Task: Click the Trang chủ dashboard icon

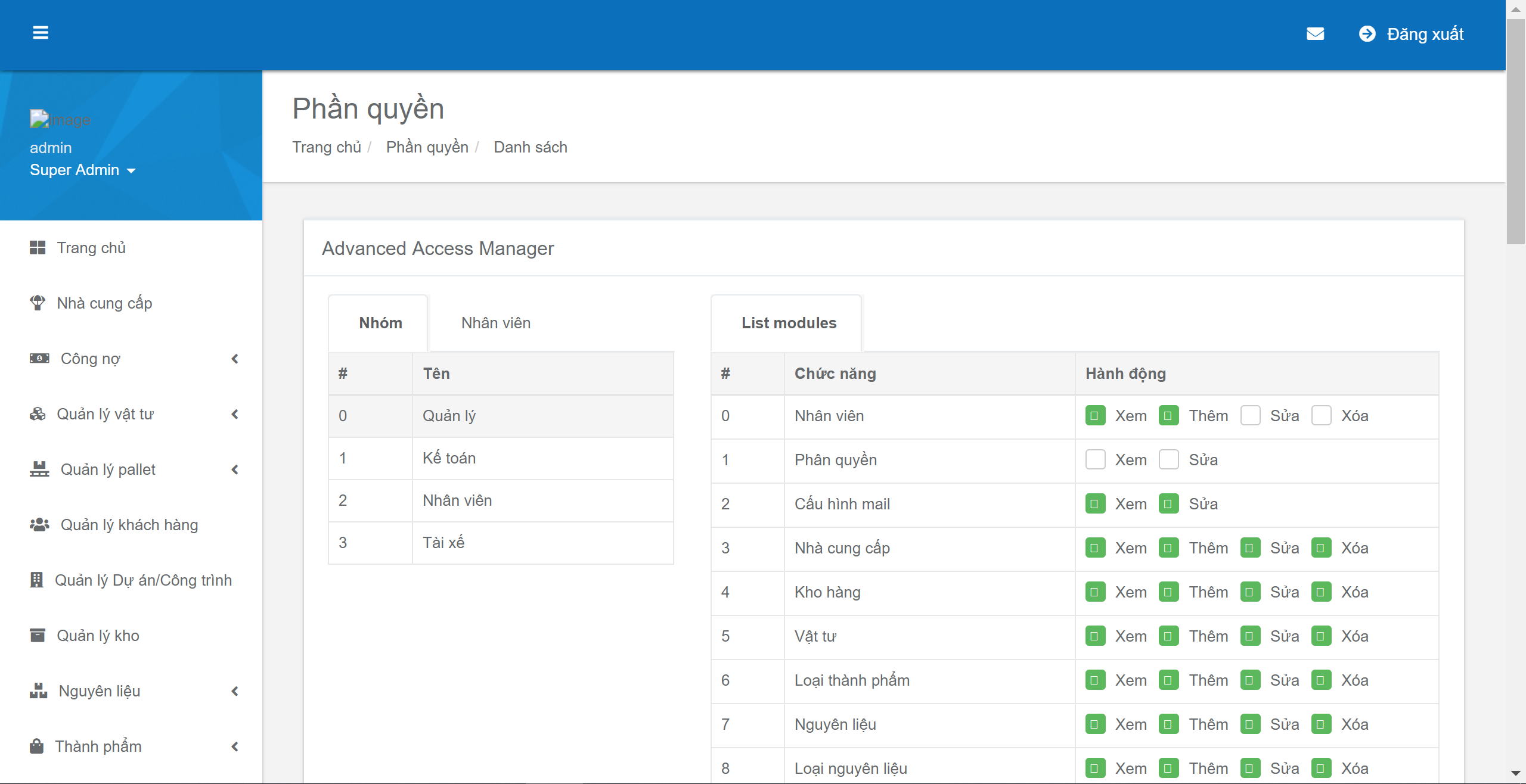Action: pos(38,248)
